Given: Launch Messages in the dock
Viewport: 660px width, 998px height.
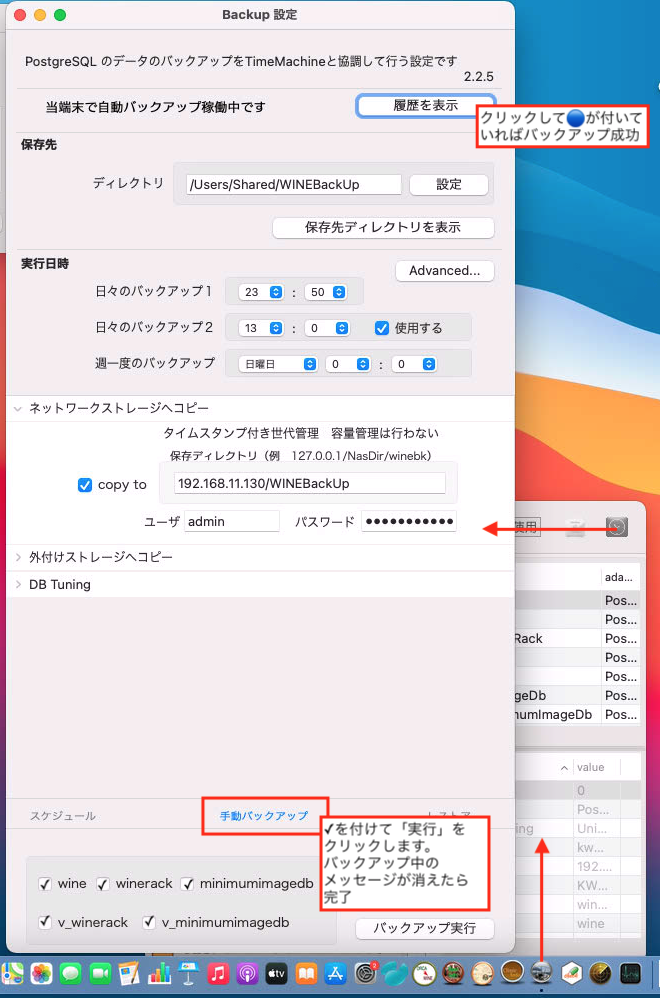Looking at the screenshot, I should pos(70,972).
